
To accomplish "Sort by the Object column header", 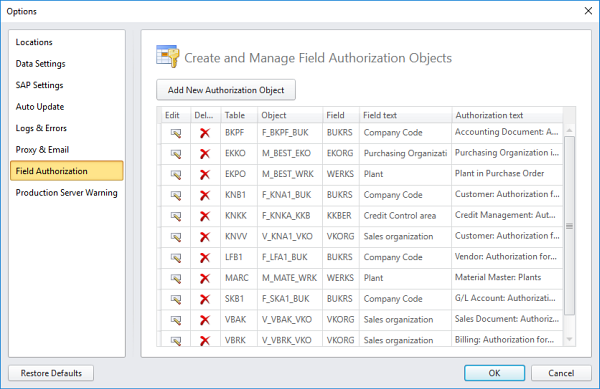I will [290, 115].
